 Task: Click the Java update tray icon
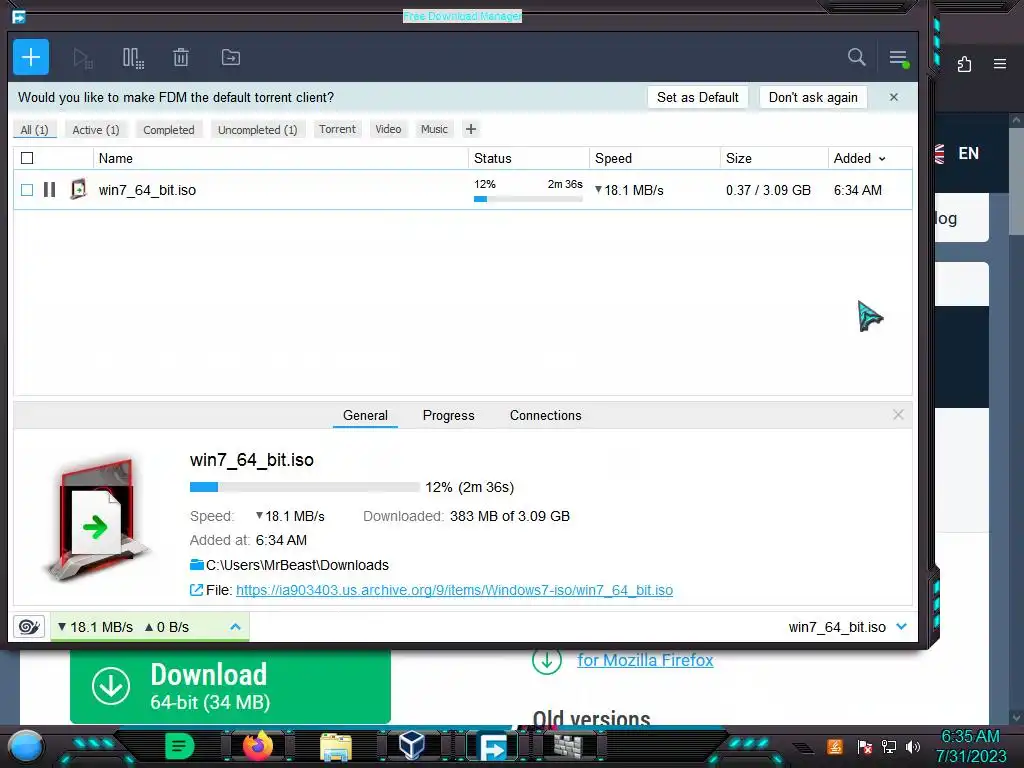click(x=835, y=746)
